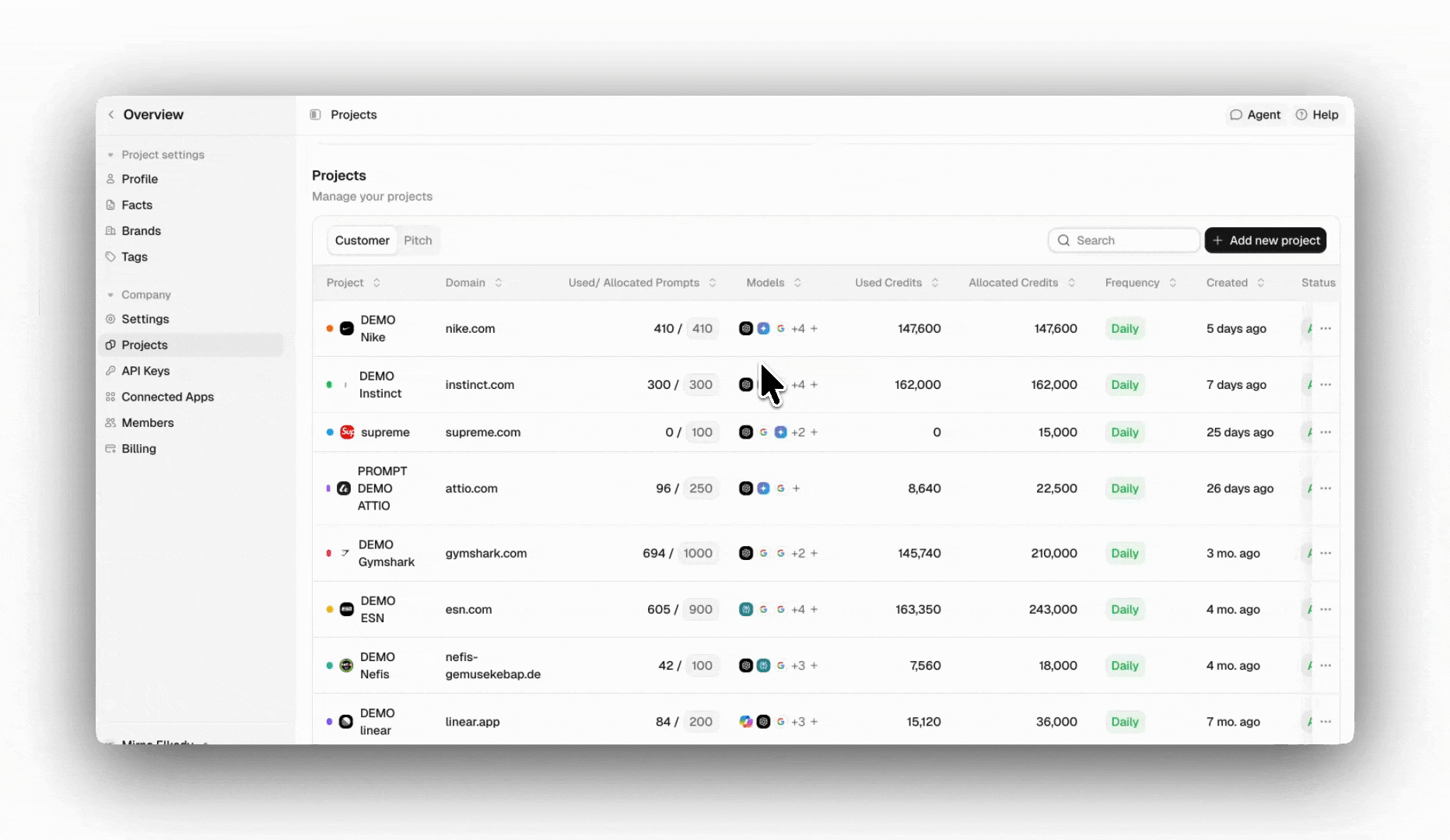Click the yellow color dot for DEMO ESN
The height and width of the screenshot is (840, 1450).
coord(330,609)
